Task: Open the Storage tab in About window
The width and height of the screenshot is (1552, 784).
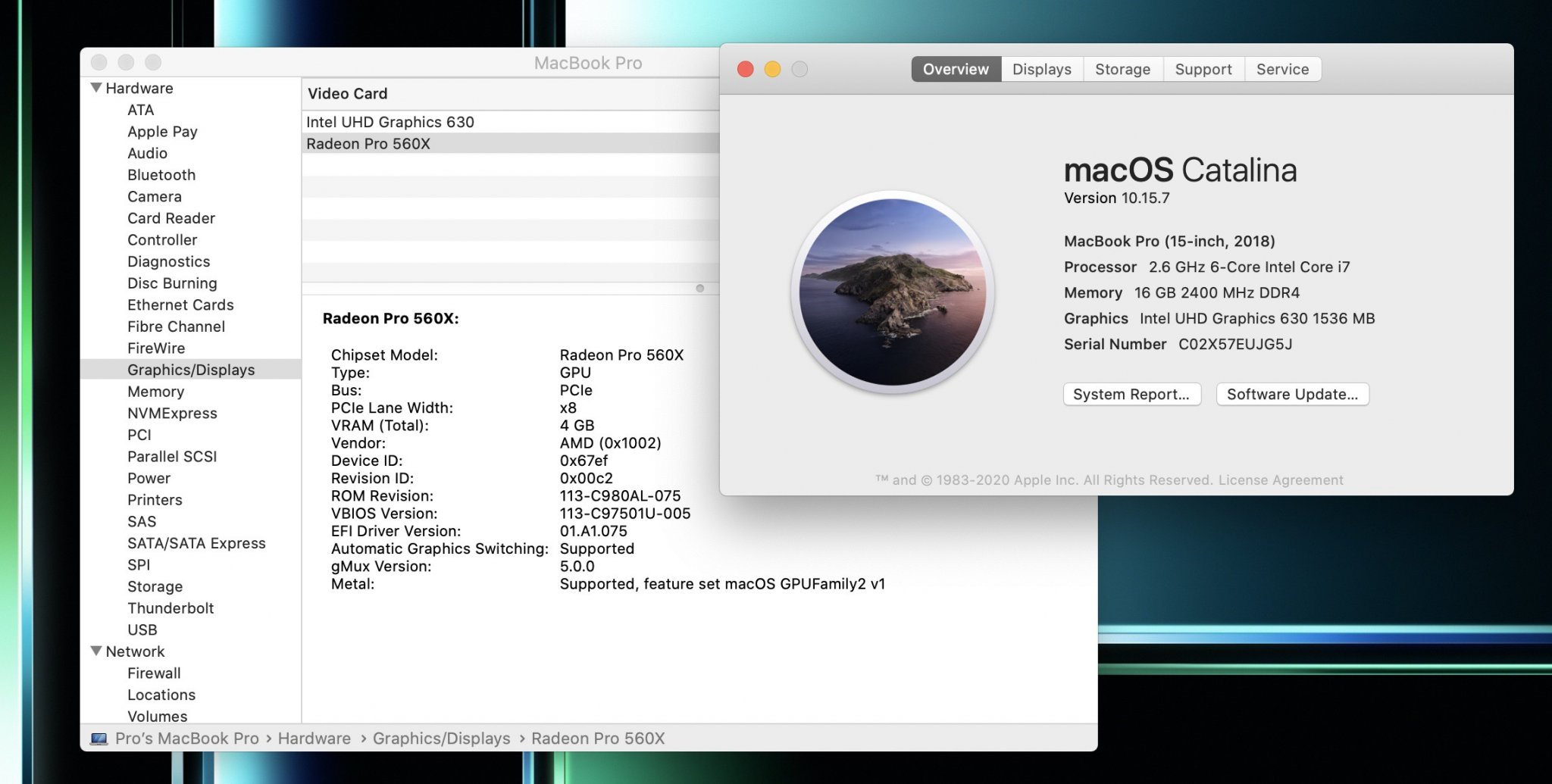Action: point(1122,69)
